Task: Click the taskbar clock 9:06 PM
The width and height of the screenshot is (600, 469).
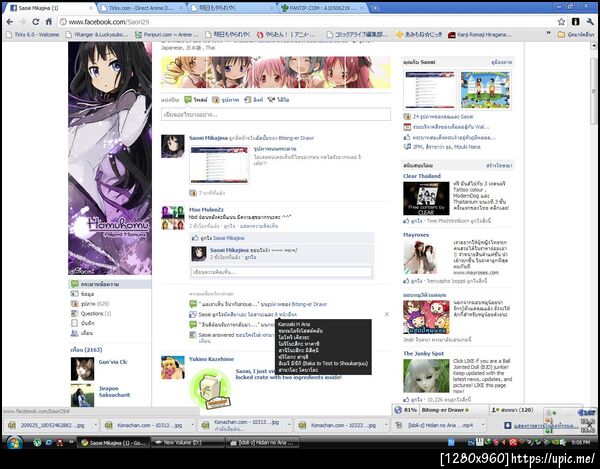Action: click(x=580, y=443)
